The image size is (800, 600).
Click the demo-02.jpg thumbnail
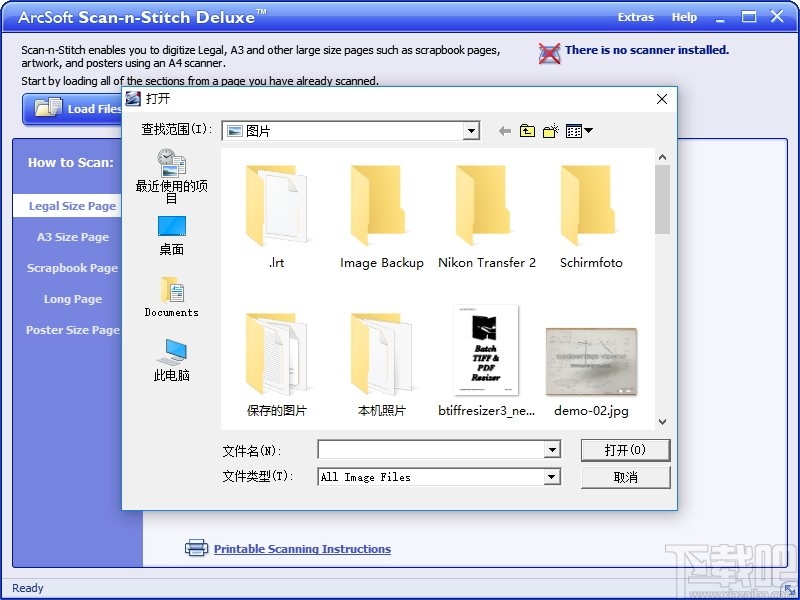590,360
